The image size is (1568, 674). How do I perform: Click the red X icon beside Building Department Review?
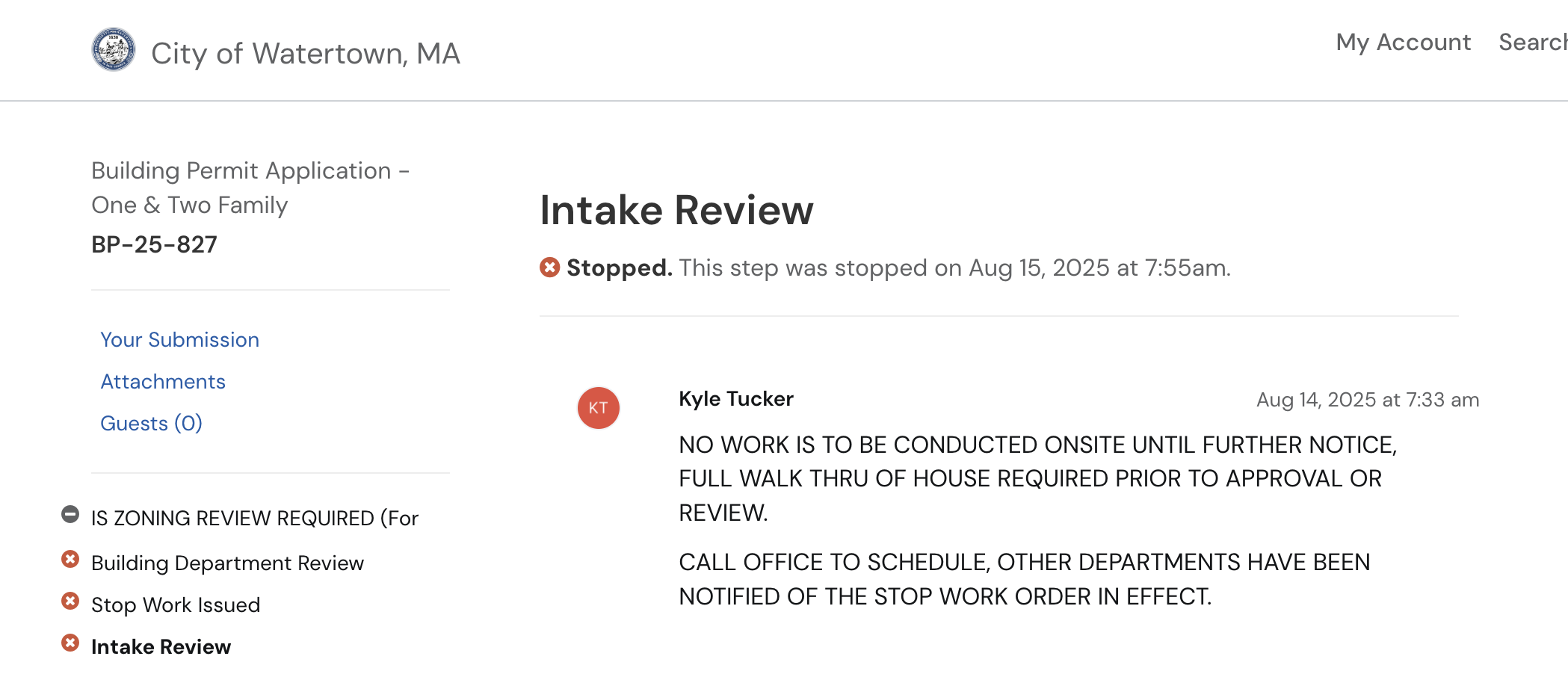pyautogui.click(x=70, y=560)
